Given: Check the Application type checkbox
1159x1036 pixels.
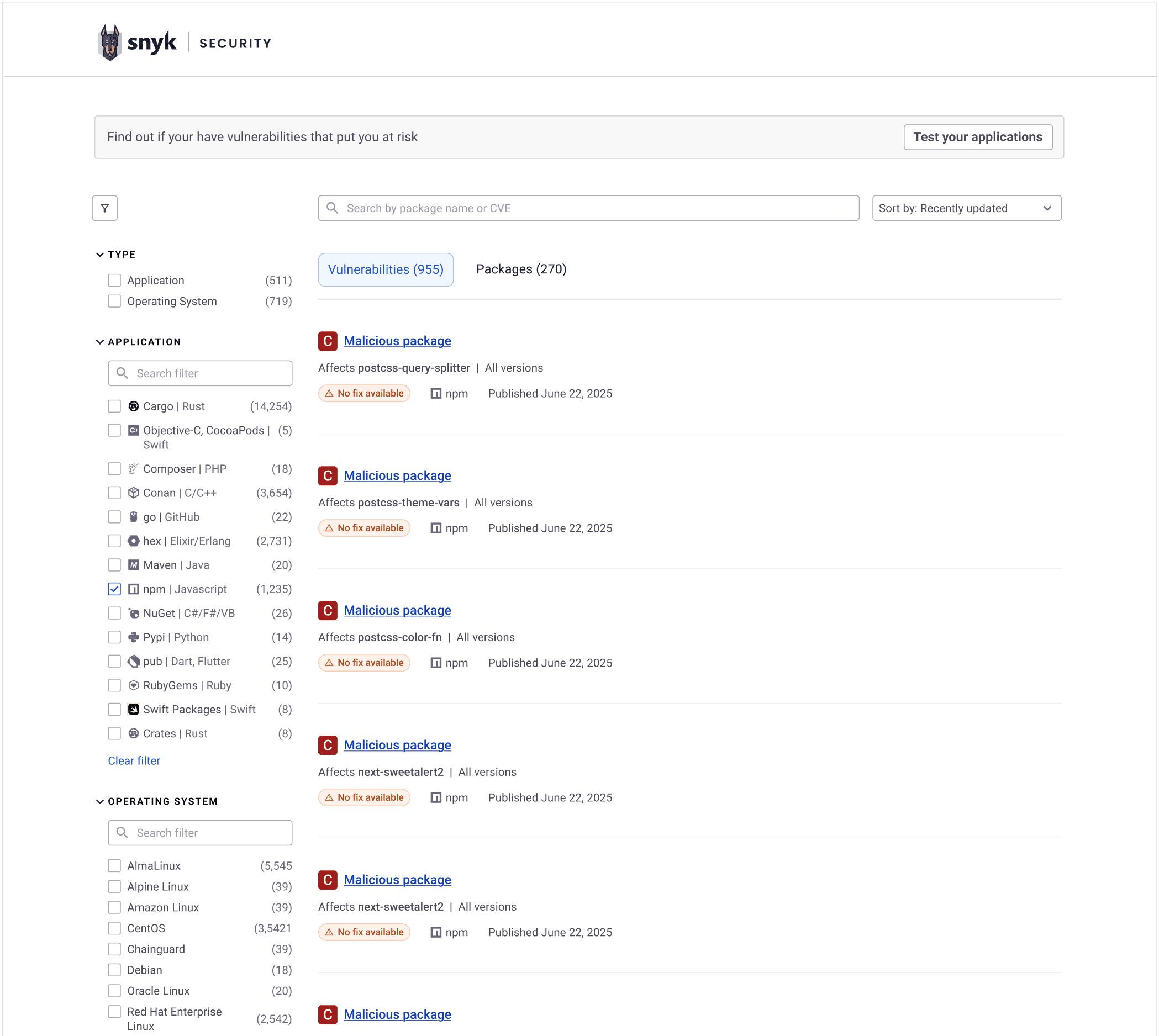Looking at the screenshot, I should point(114,281).
